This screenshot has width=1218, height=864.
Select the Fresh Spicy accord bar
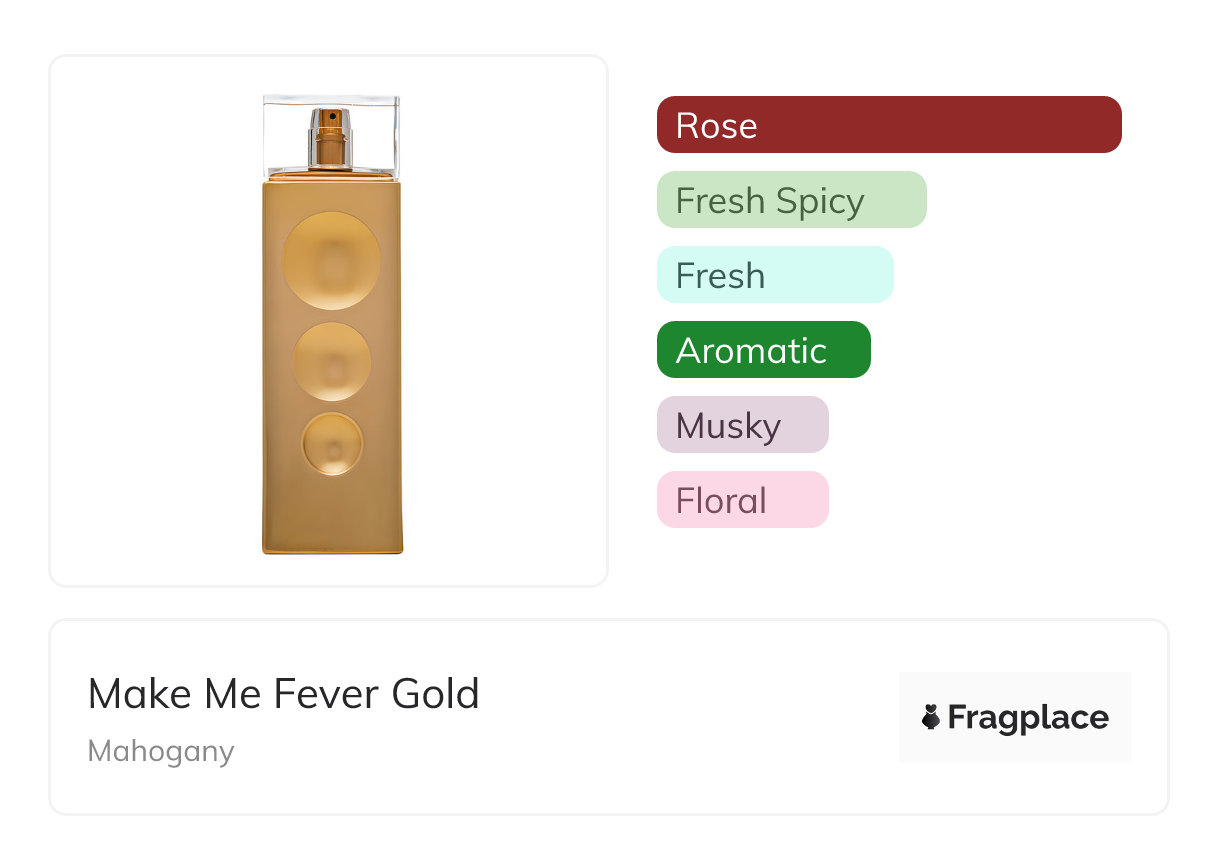(x=791, y=200)
